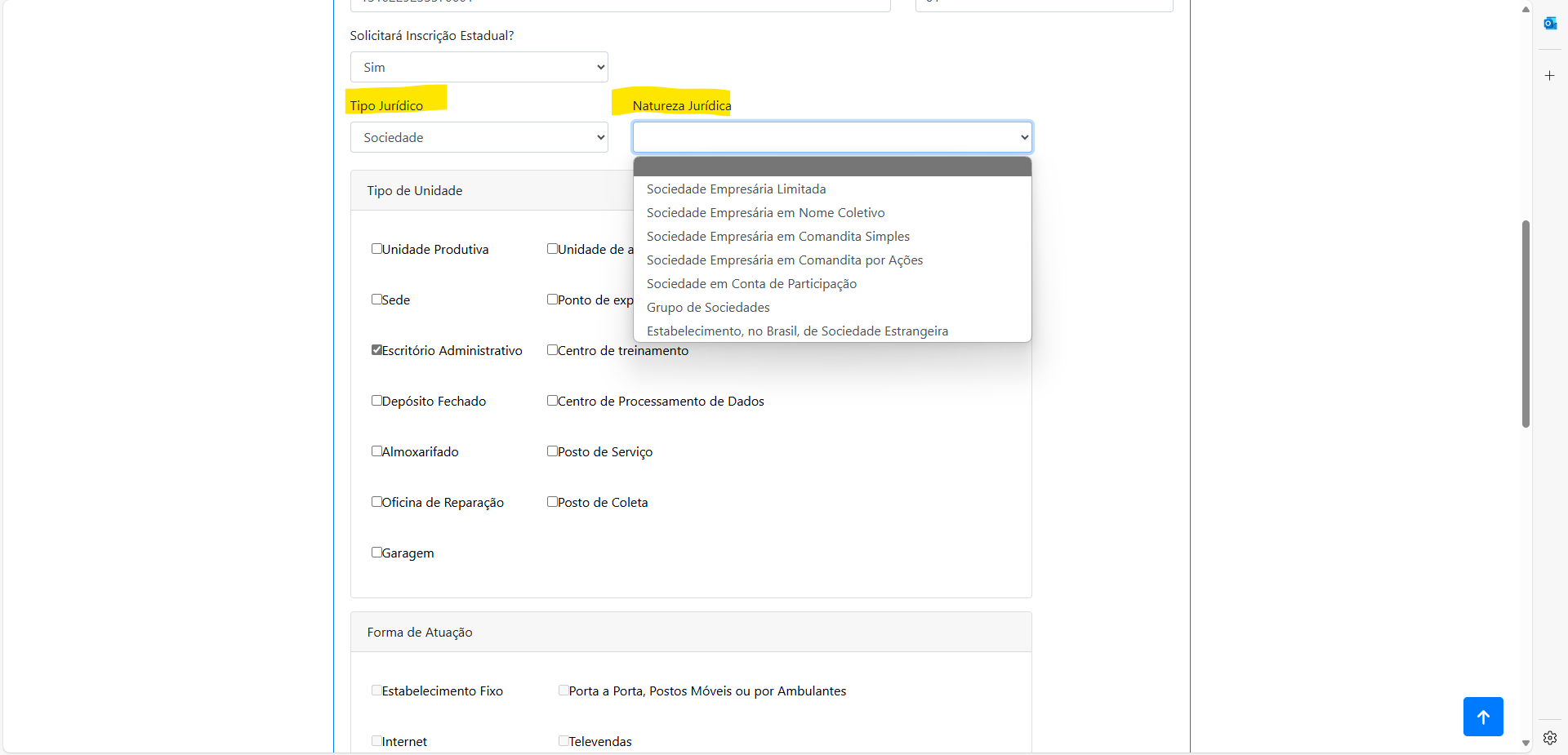Select Sociedade Empresária em Comandita Simples

point(832,236)
